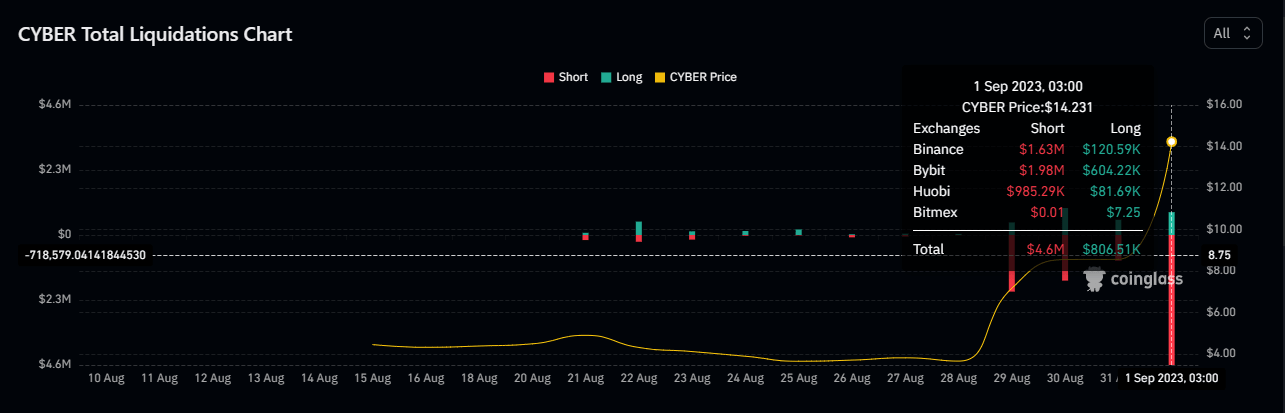Click the 22 Aug liquidation bar
Screen dimensions: 1285x413
click(638, 232)
